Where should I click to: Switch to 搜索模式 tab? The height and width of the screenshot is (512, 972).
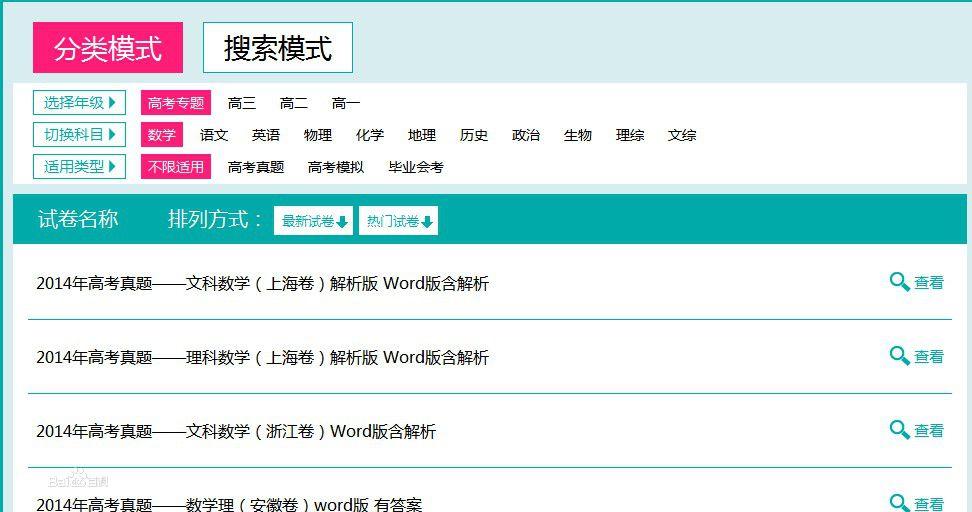tap(277, 48)
